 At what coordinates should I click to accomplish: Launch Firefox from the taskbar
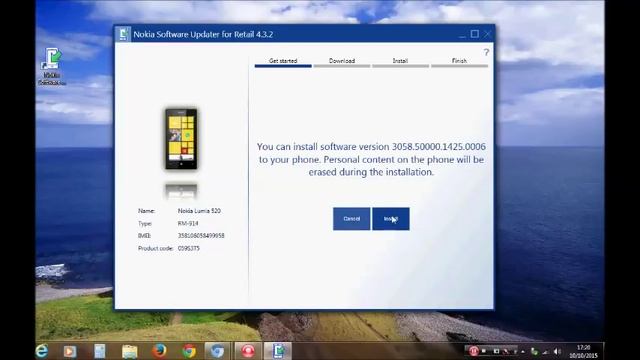[x=159, y=351]
